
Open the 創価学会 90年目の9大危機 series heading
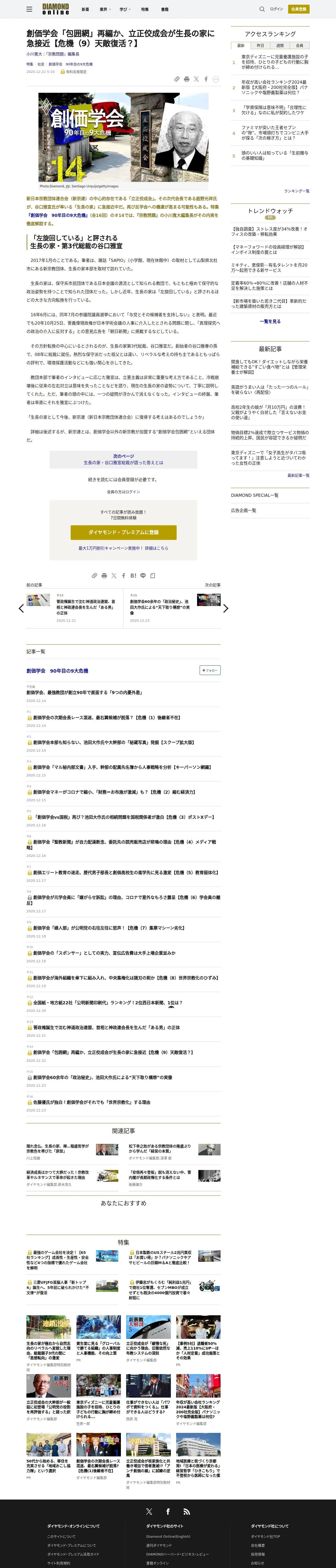click(57, 671)
